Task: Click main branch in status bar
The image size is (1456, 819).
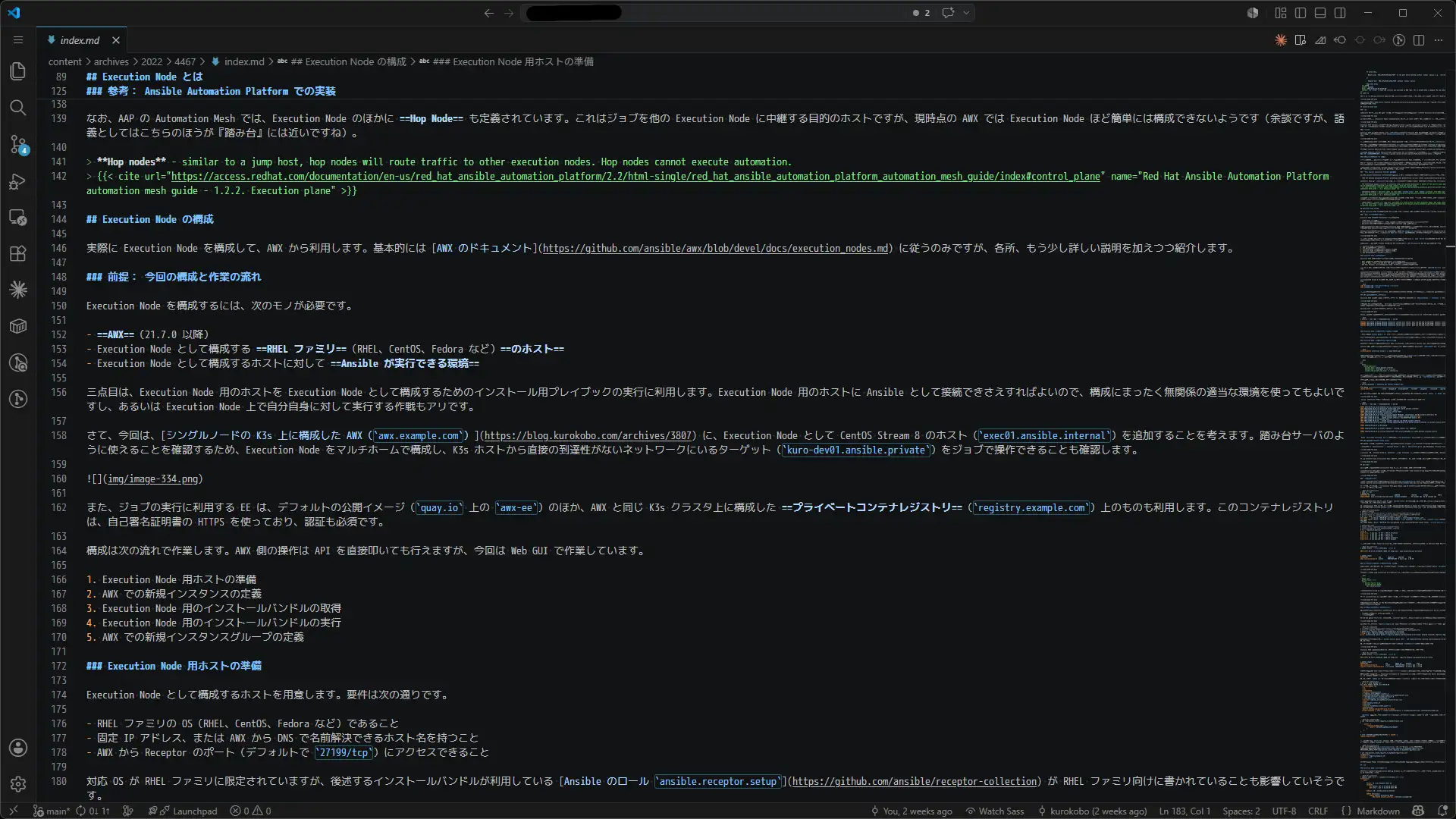Action: (x=51, y=811)
